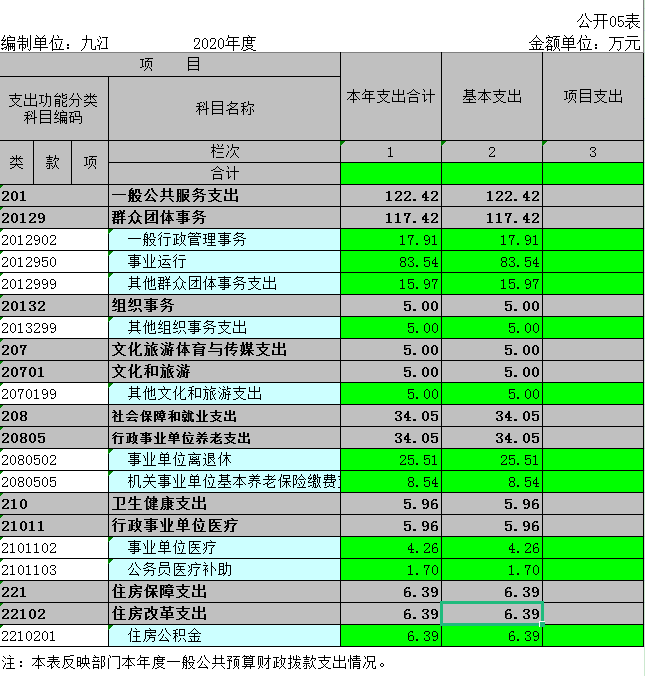Click the 群众团体事务 category cell
The width and height of the screenshot is (645, 676).
point(224,218)
